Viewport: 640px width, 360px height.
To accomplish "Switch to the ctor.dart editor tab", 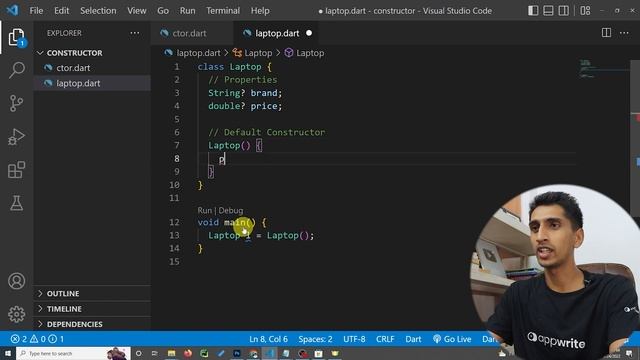I will [x=189, y=33].
